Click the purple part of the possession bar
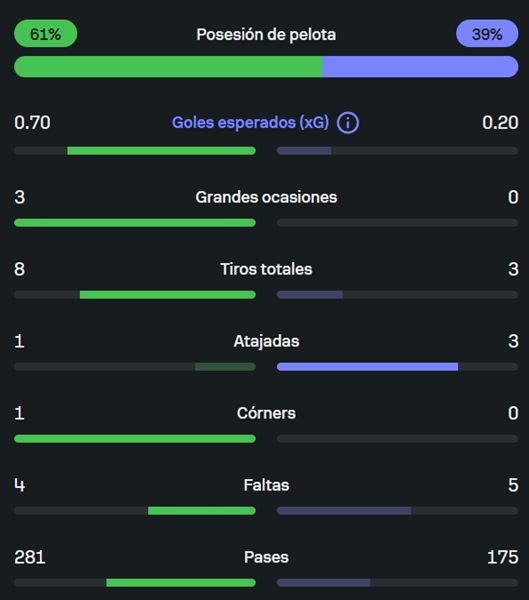 coord(420,67)
